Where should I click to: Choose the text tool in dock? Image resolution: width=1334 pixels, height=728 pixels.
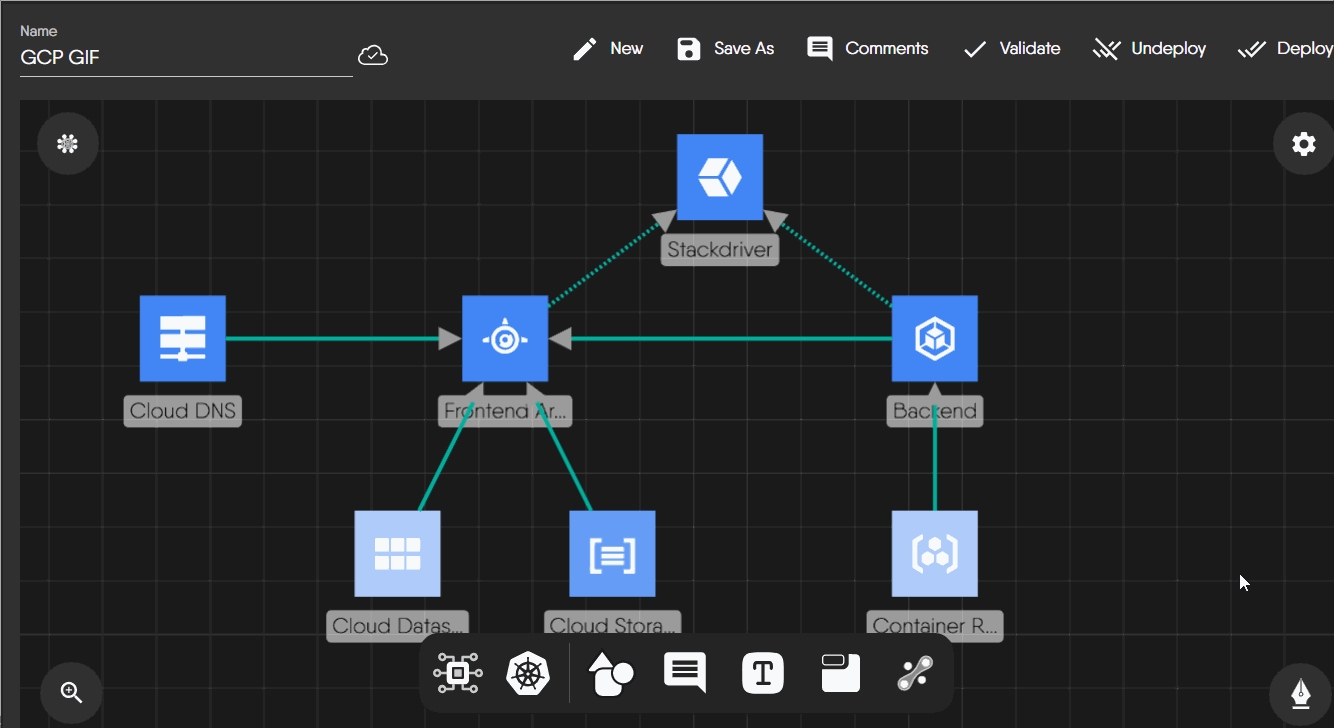[x=762, y=673]
